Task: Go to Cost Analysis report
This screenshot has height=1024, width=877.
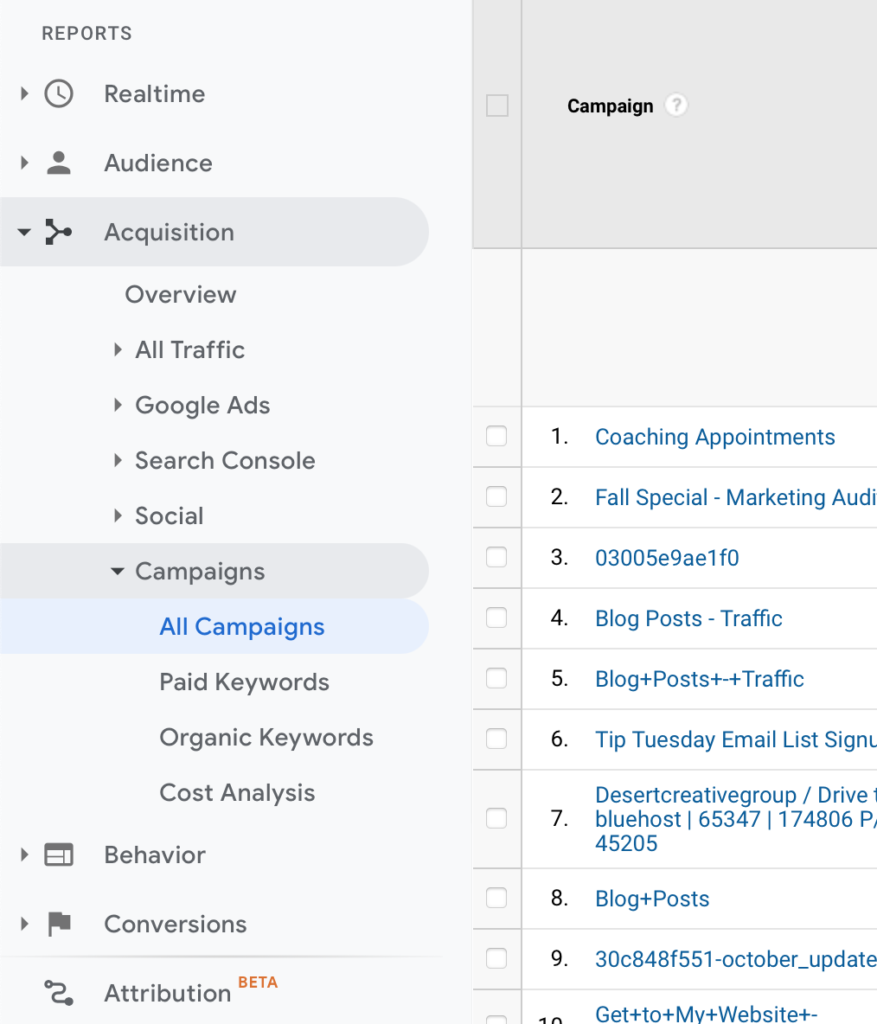Action: (x=237, y=793)
